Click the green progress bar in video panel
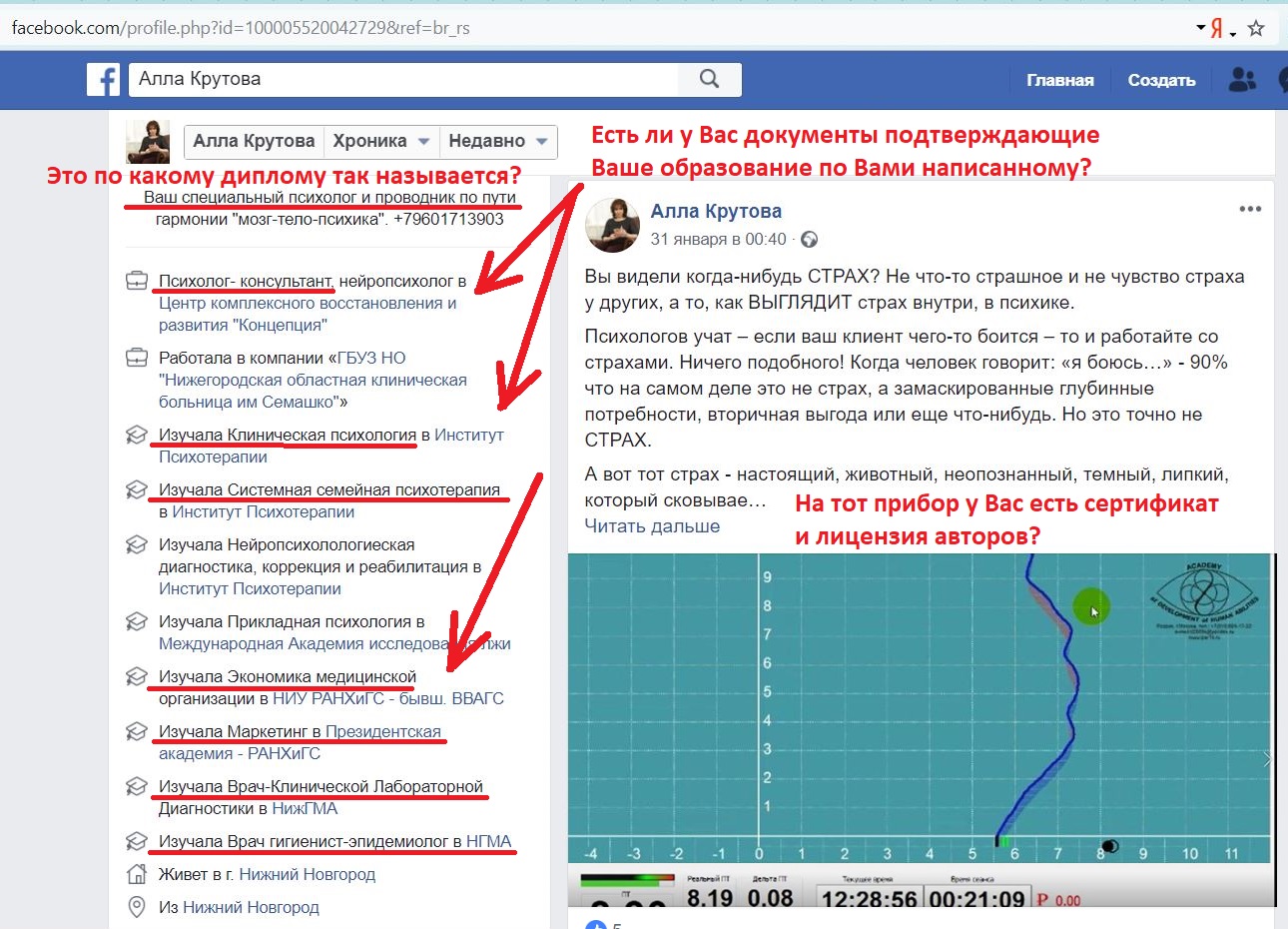 [627, 880]
